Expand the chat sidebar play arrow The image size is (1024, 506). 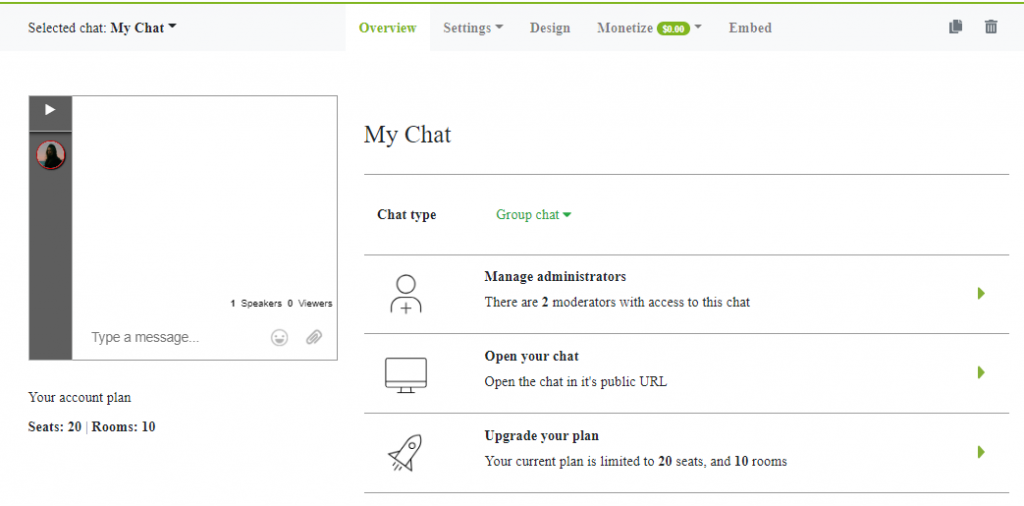50,110
